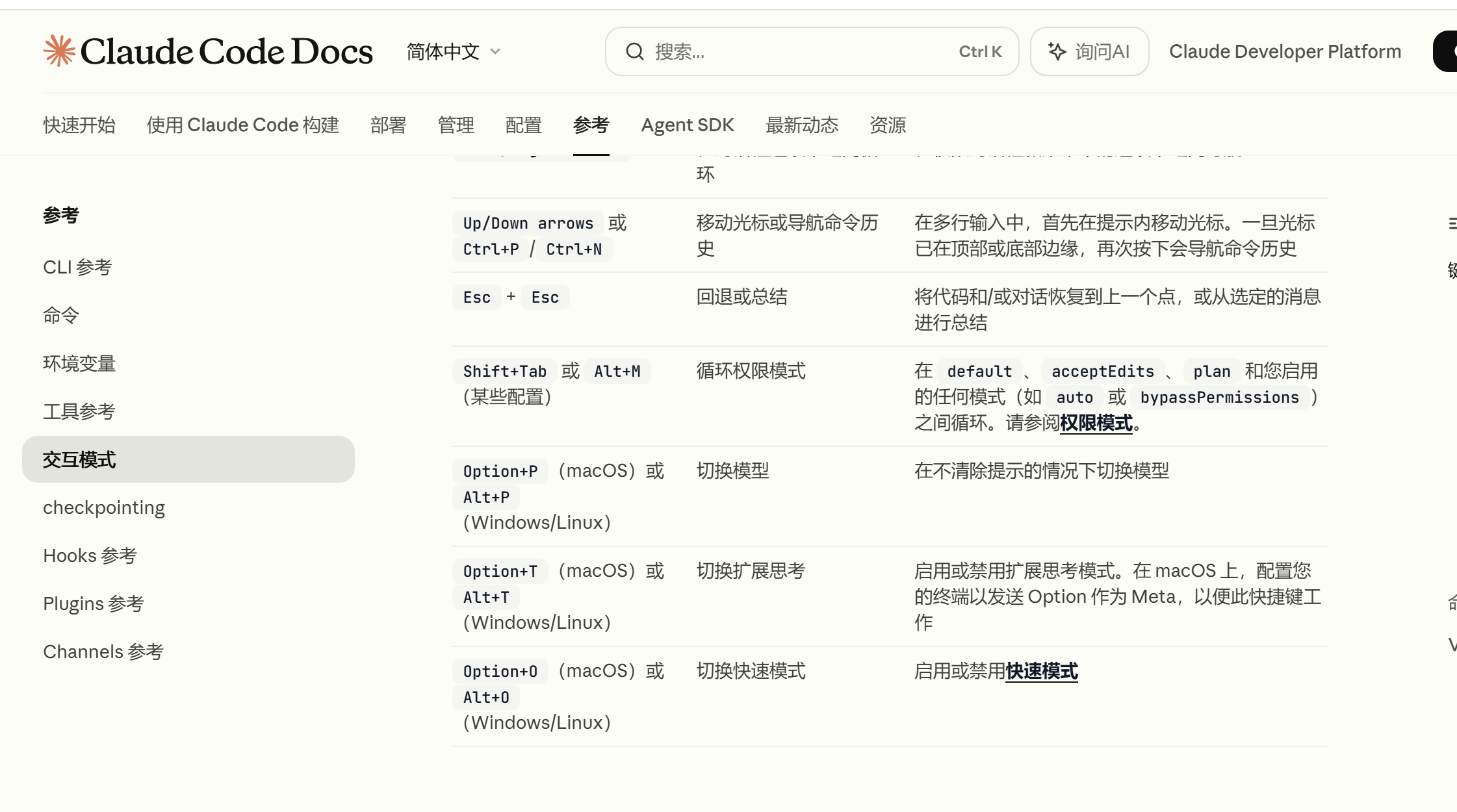Switch to the Agent SDK tab
This screenshot has height=812, width=1457.
point(687,125)
